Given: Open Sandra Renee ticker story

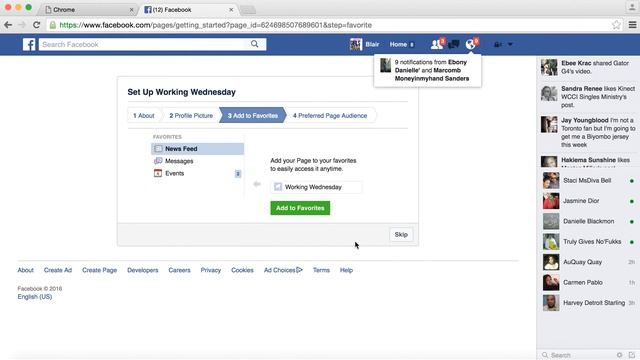Looking at the screenshot, I should (588, 96).
